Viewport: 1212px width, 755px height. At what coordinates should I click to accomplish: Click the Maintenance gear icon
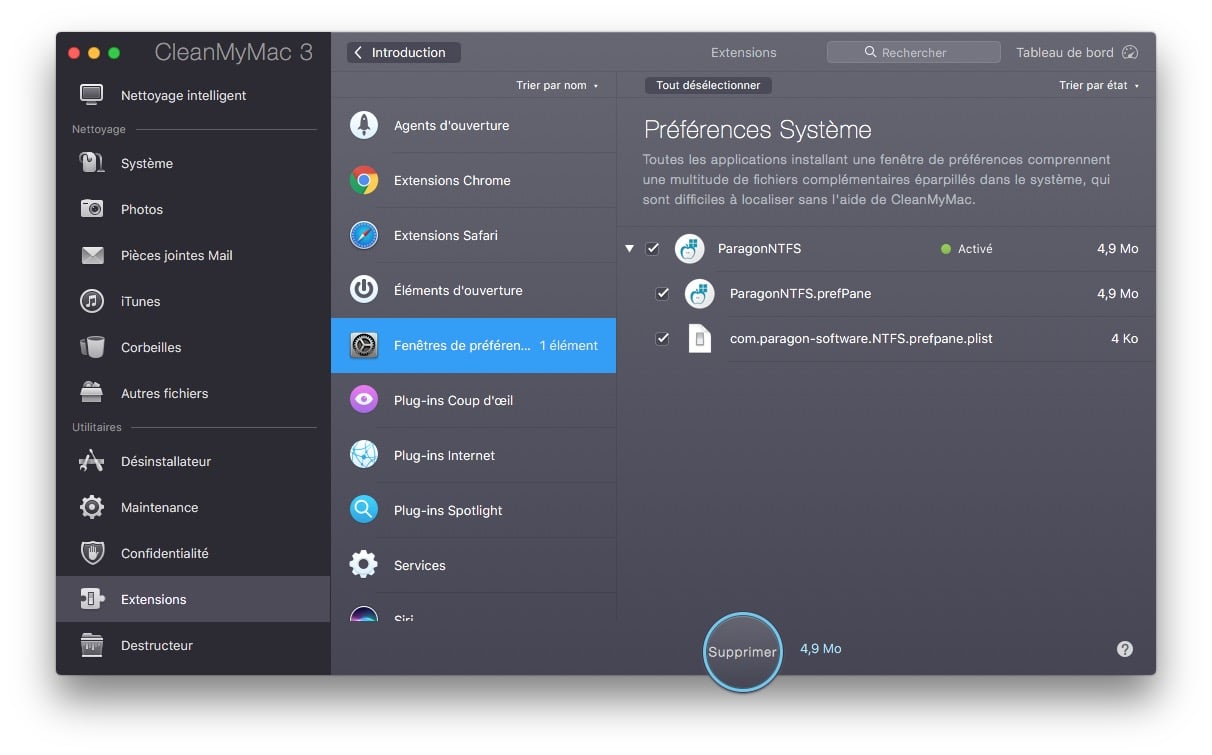pos(92,507)
